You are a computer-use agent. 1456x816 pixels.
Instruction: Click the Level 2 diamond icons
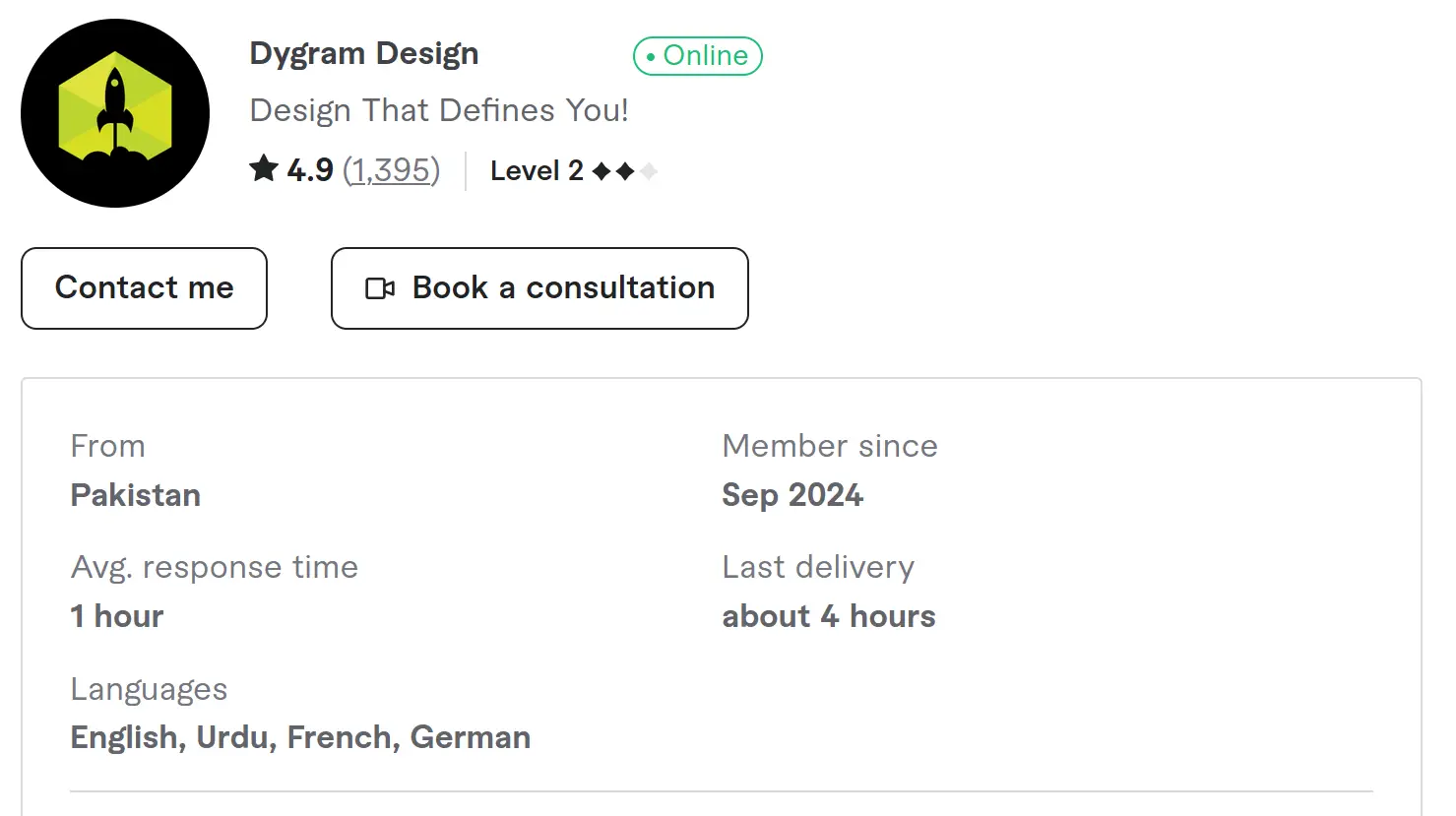point(624,171)
